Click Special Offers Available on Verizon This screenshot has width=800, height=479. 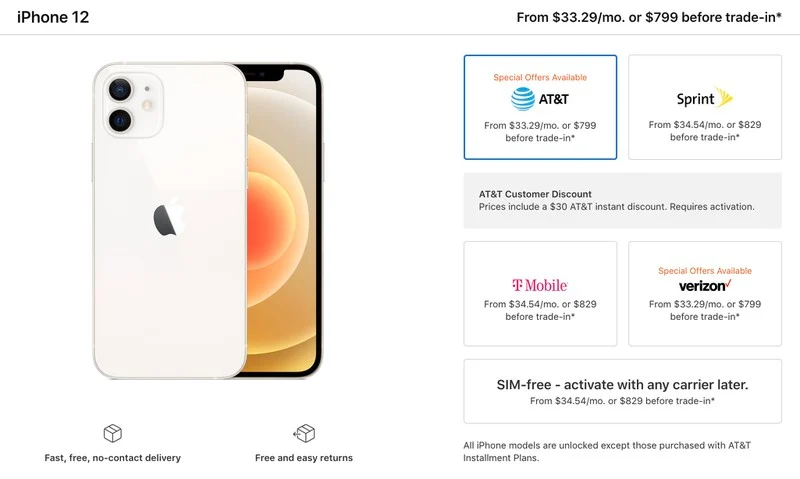(x=705, y=271)
